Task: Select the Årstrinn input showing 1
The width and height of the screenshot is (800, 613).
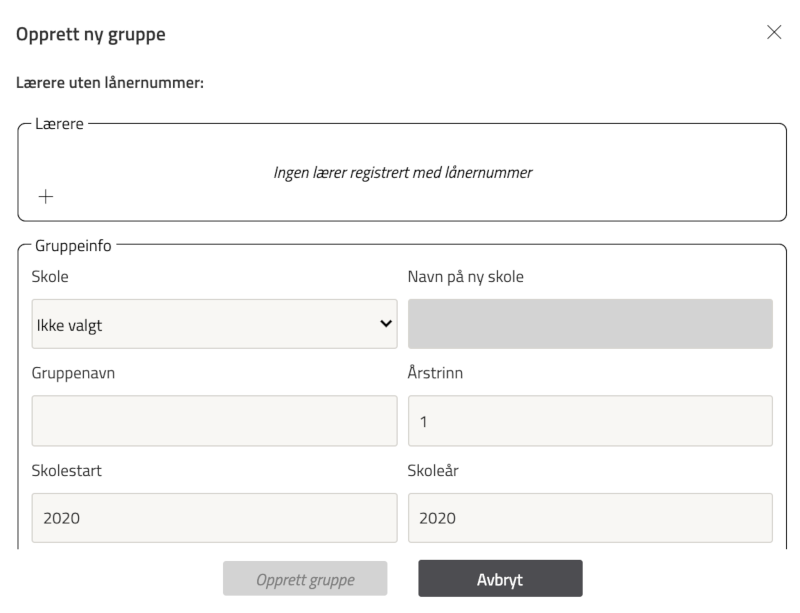Action: [590, 421]
